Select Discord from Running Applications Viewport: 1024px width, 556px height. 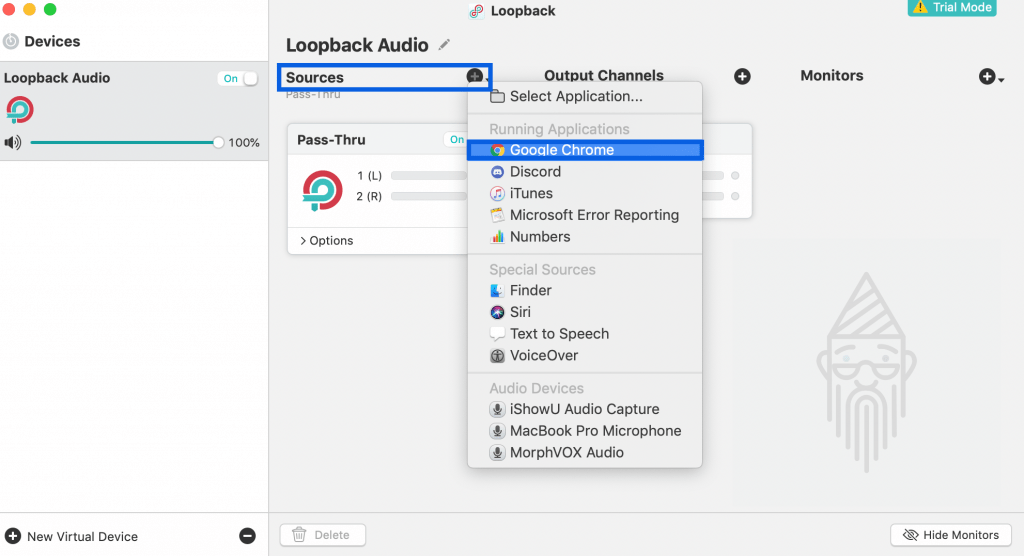[585, 172]
